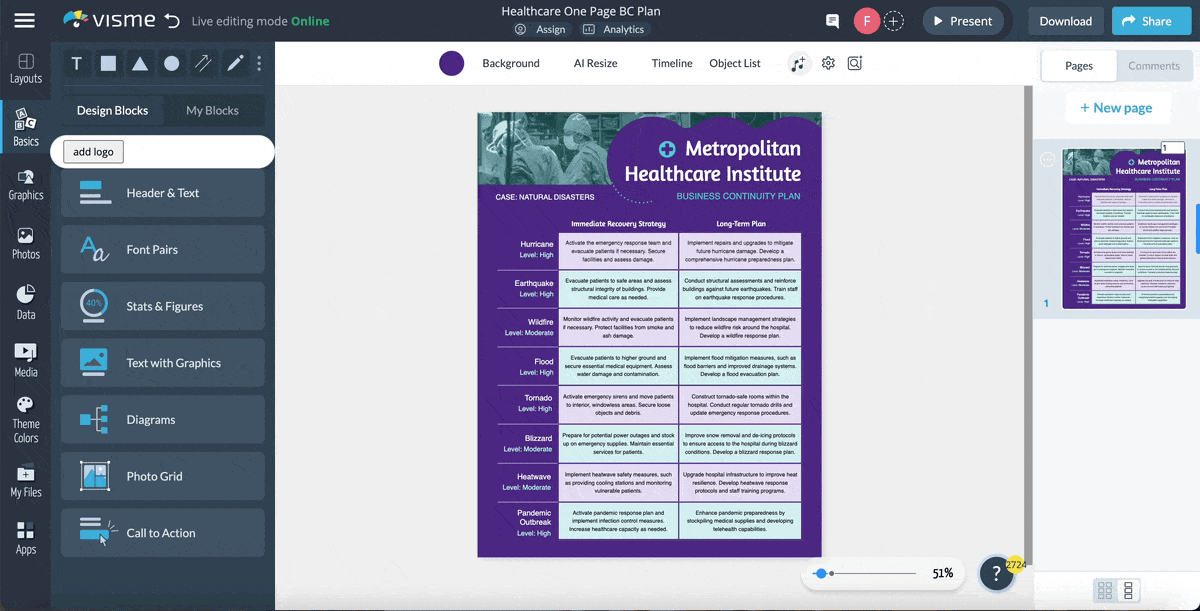Click the add audio music icon
1200x611 pixels.
(797, 64)
